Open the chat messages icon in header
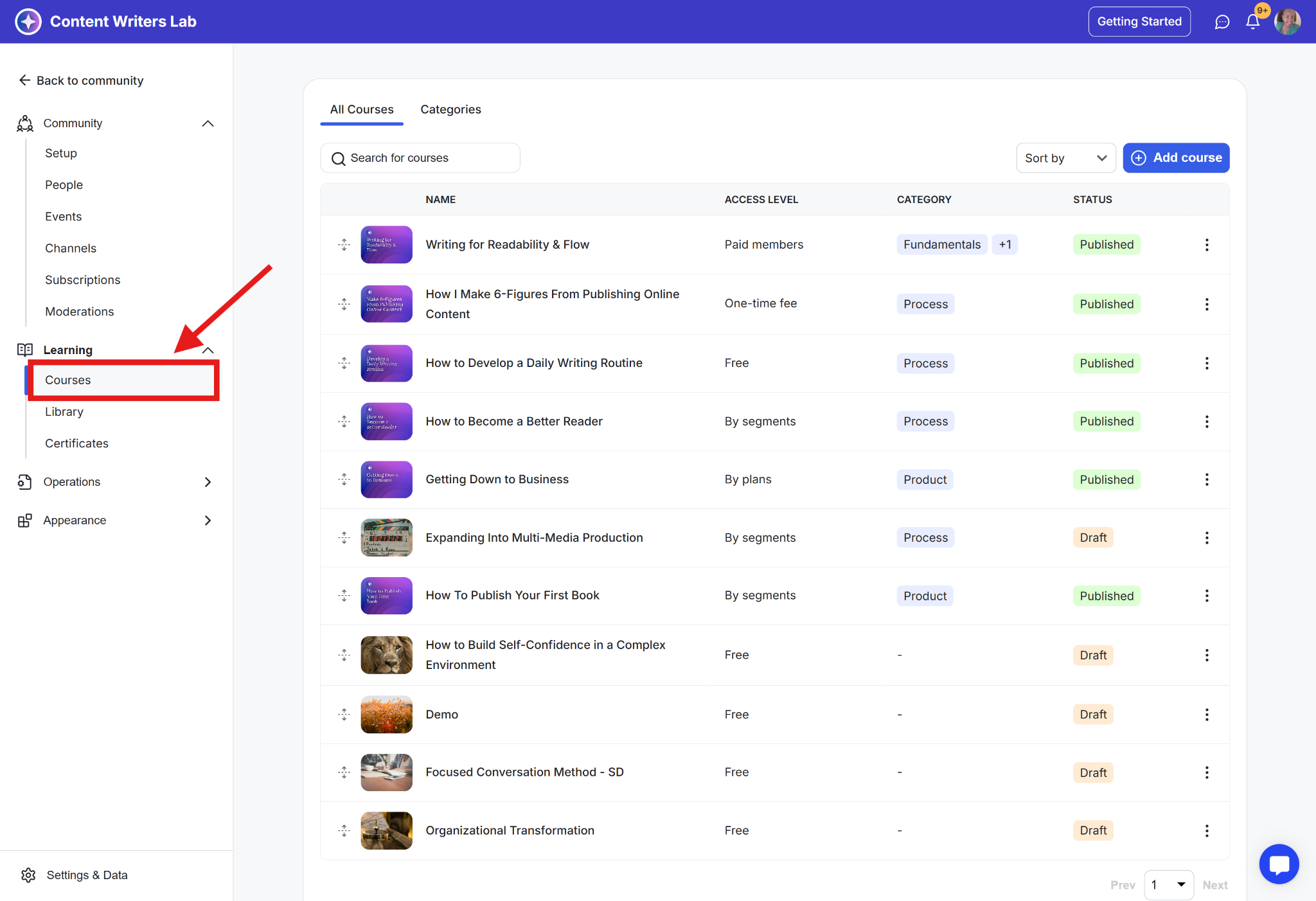 tap(1222, 22)
